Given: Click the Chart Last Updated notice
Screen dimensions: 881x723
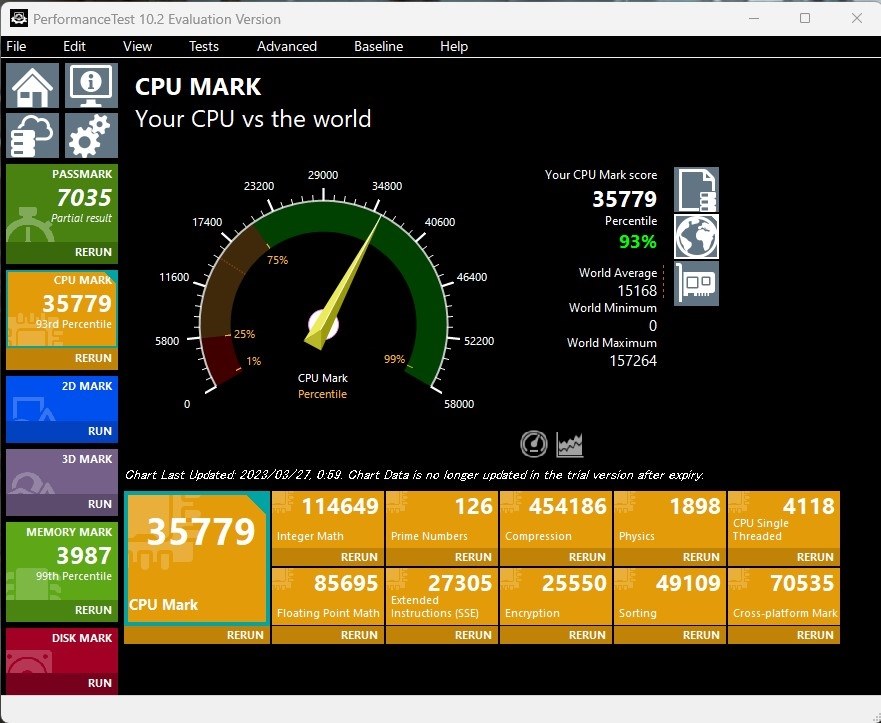Looking at the screenshot, I should click(x=414, y=475).
